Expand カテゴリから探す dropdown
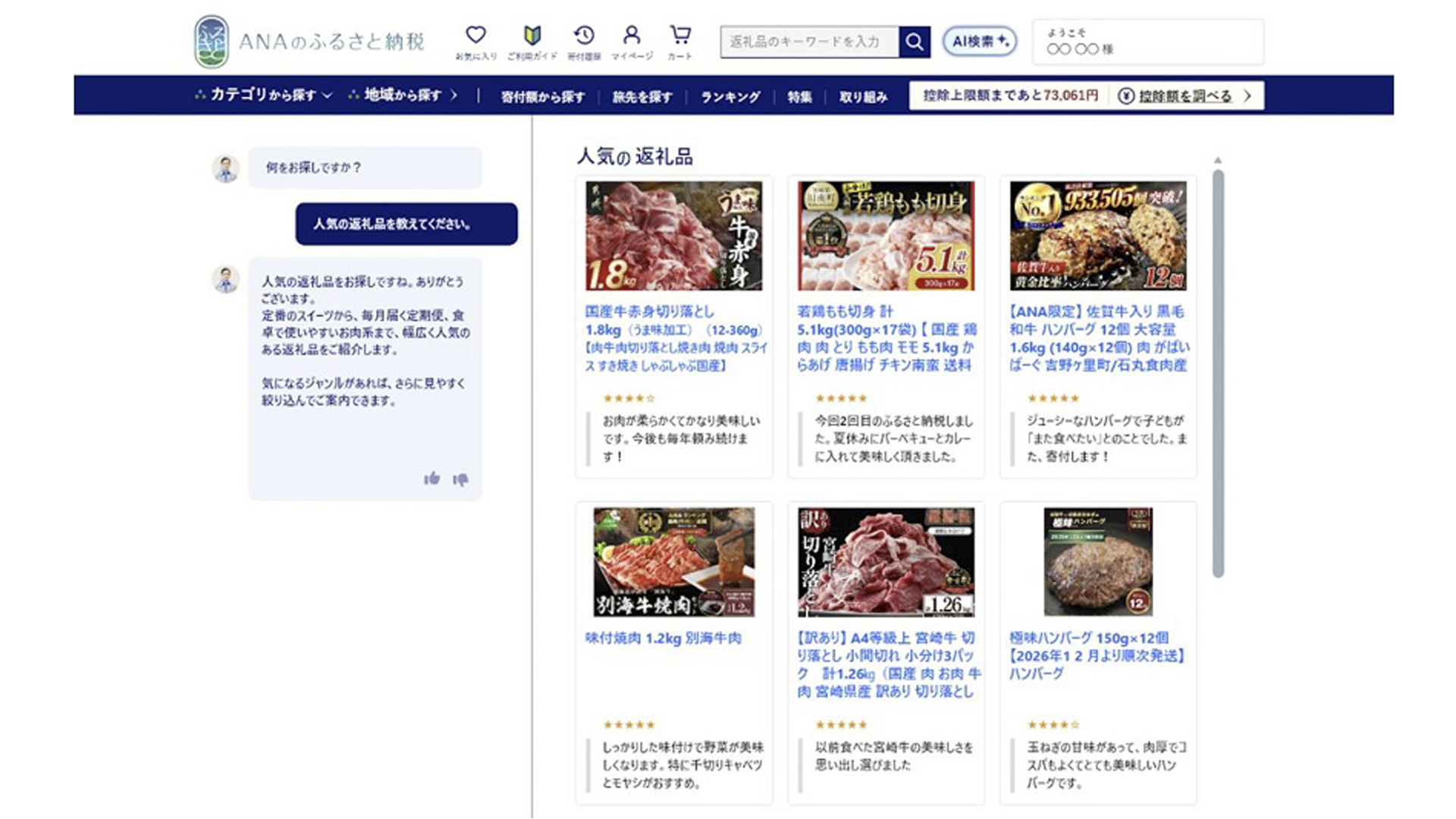This screenshot has height=819, width=1456. (x=263, y=95)
